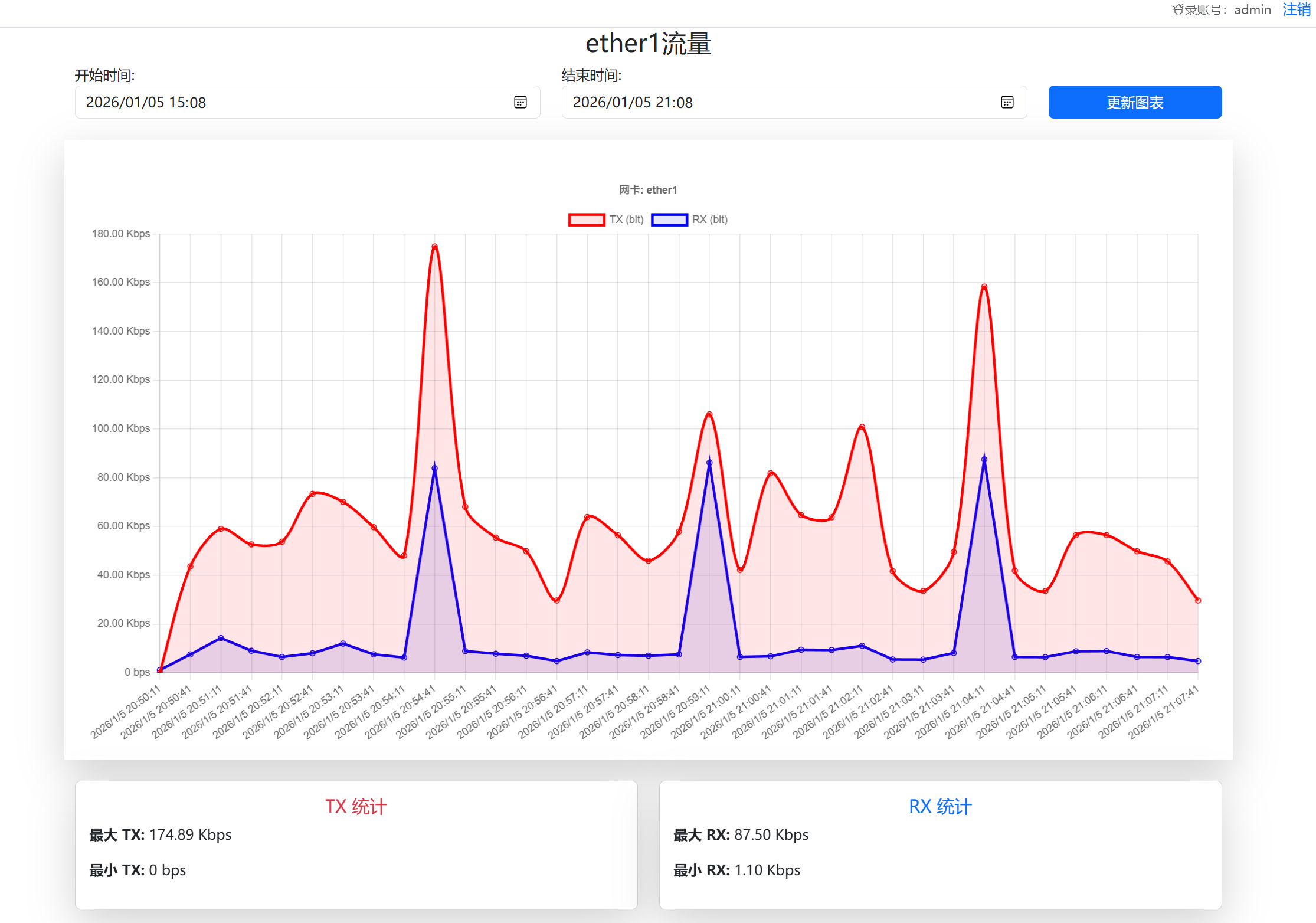This screenshot has width=1316, height=923.
Task: Click the blue RX legend color box
Action: pyautogui.click(x=669, y=220)
